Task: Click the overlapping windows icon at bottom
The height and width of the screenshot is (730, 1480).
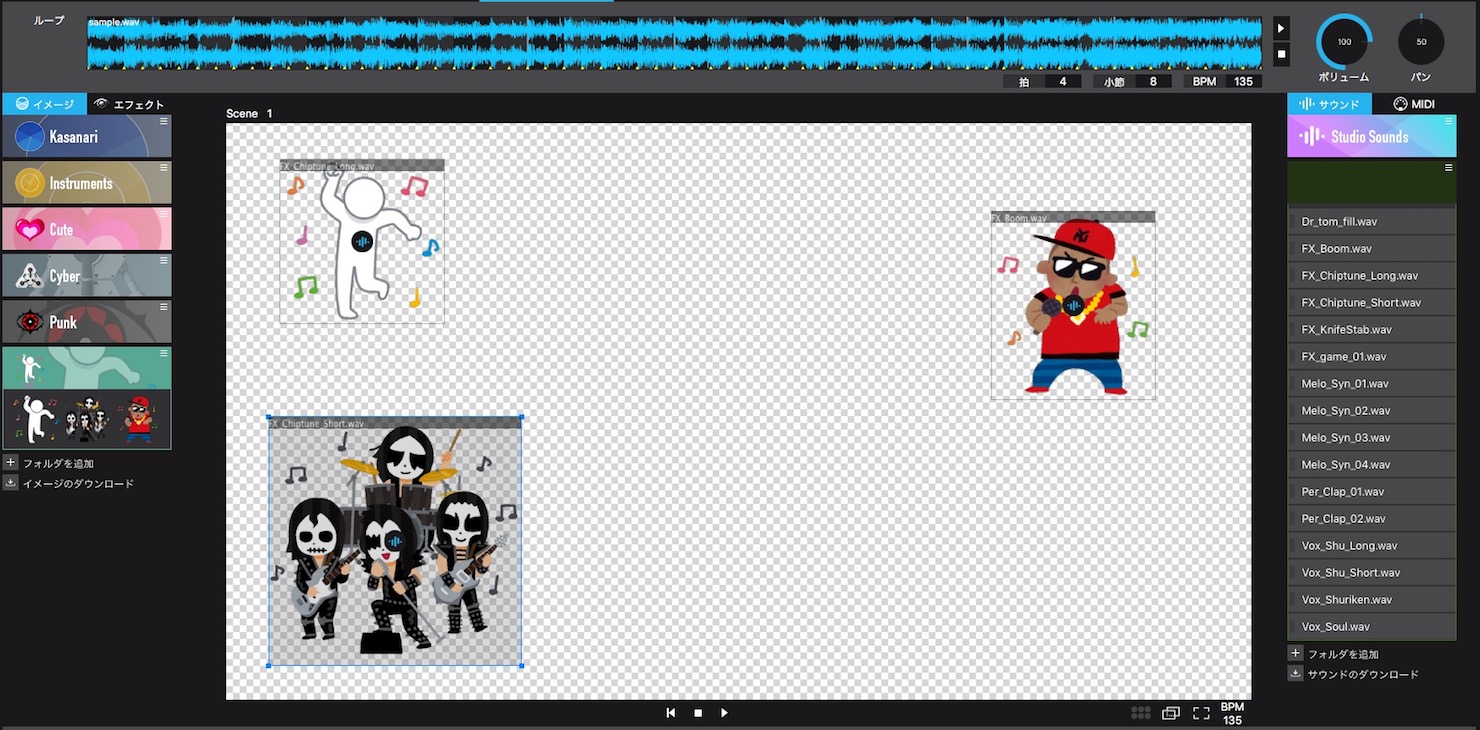Action: pyautogui.click(x=1171, y=713)
